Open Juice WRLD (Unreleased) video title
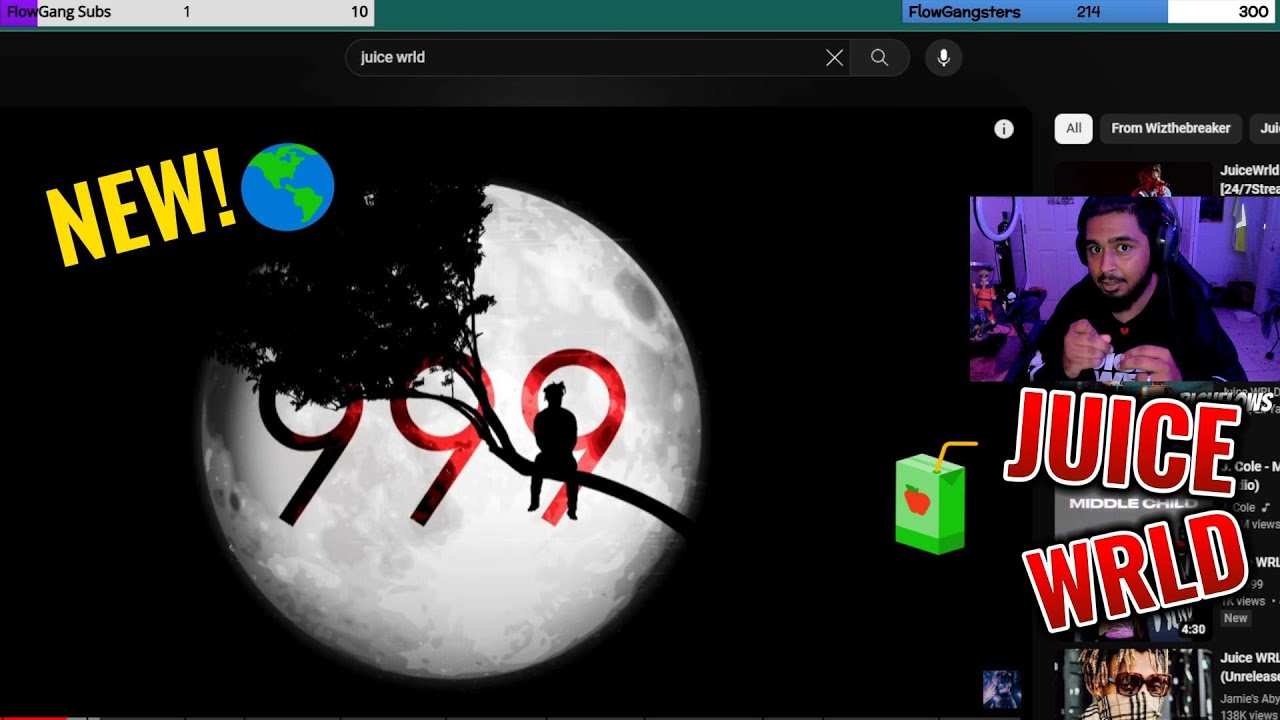This screenshot has width=1280, height=720. (1249, 667)
